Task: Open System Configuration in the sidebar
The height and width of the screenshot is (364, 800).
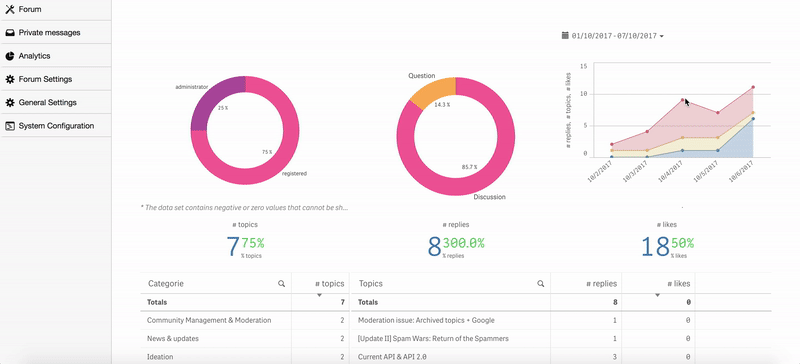Action: (x=56, y=126)
